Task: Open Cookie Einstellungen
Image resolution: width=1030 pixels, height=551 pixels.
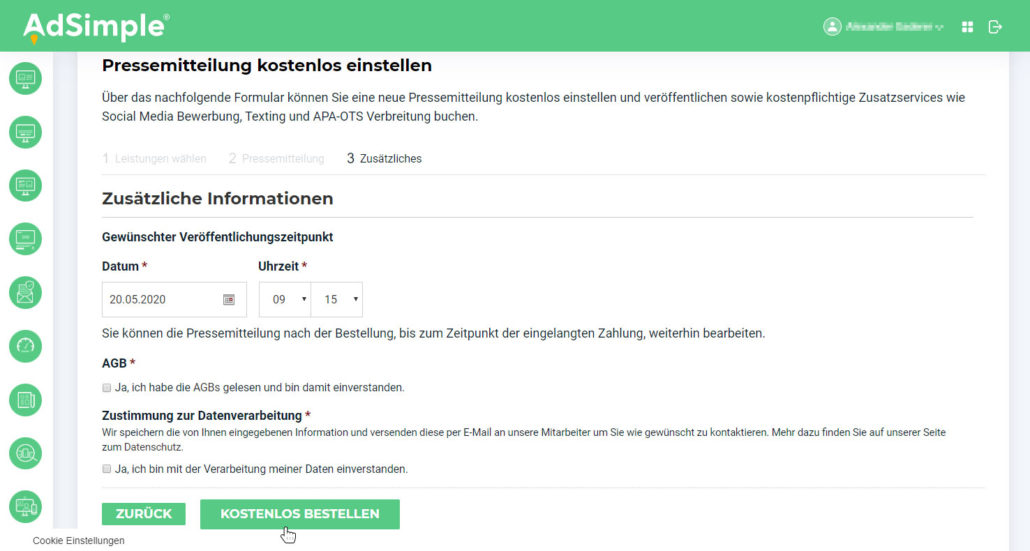Action: 78,541
